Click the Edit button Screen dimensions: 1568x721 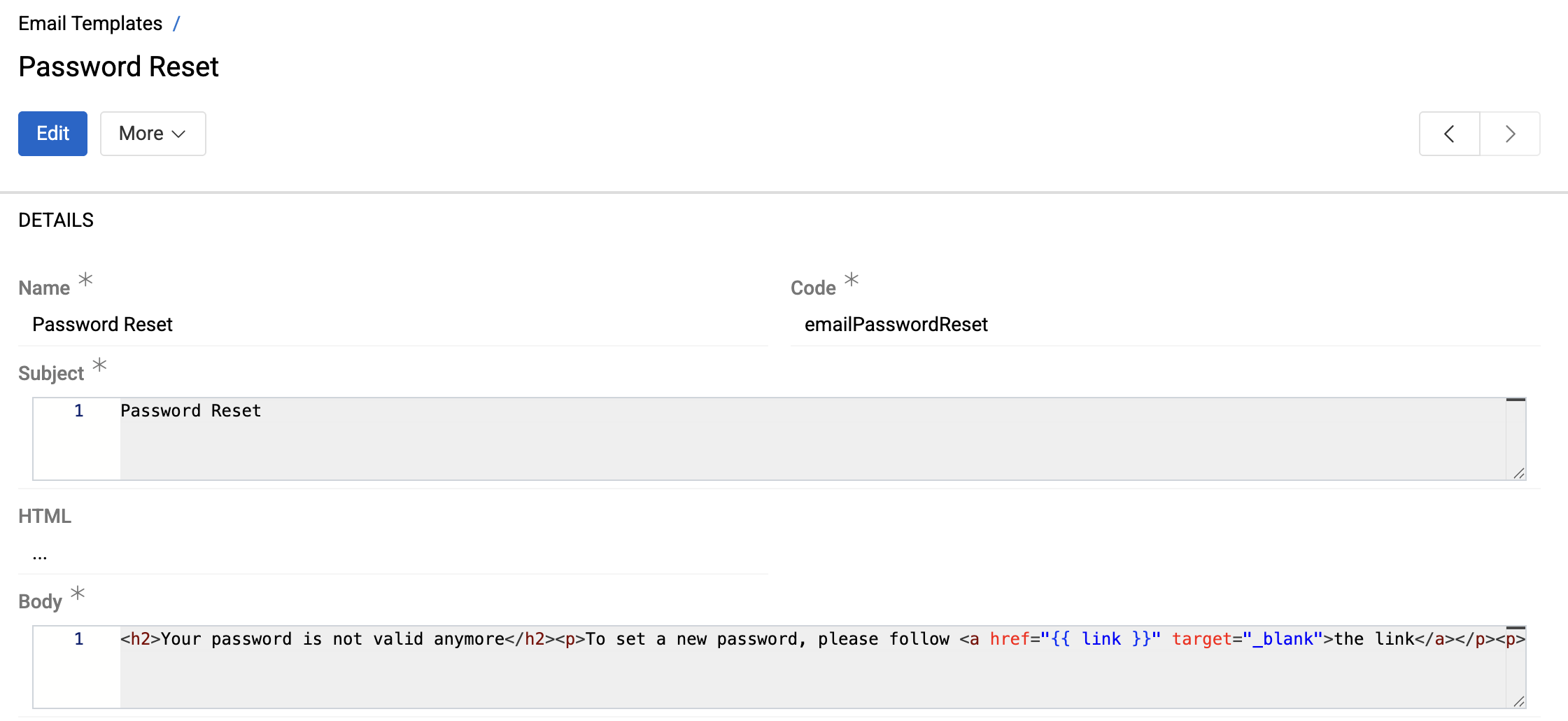52,134
